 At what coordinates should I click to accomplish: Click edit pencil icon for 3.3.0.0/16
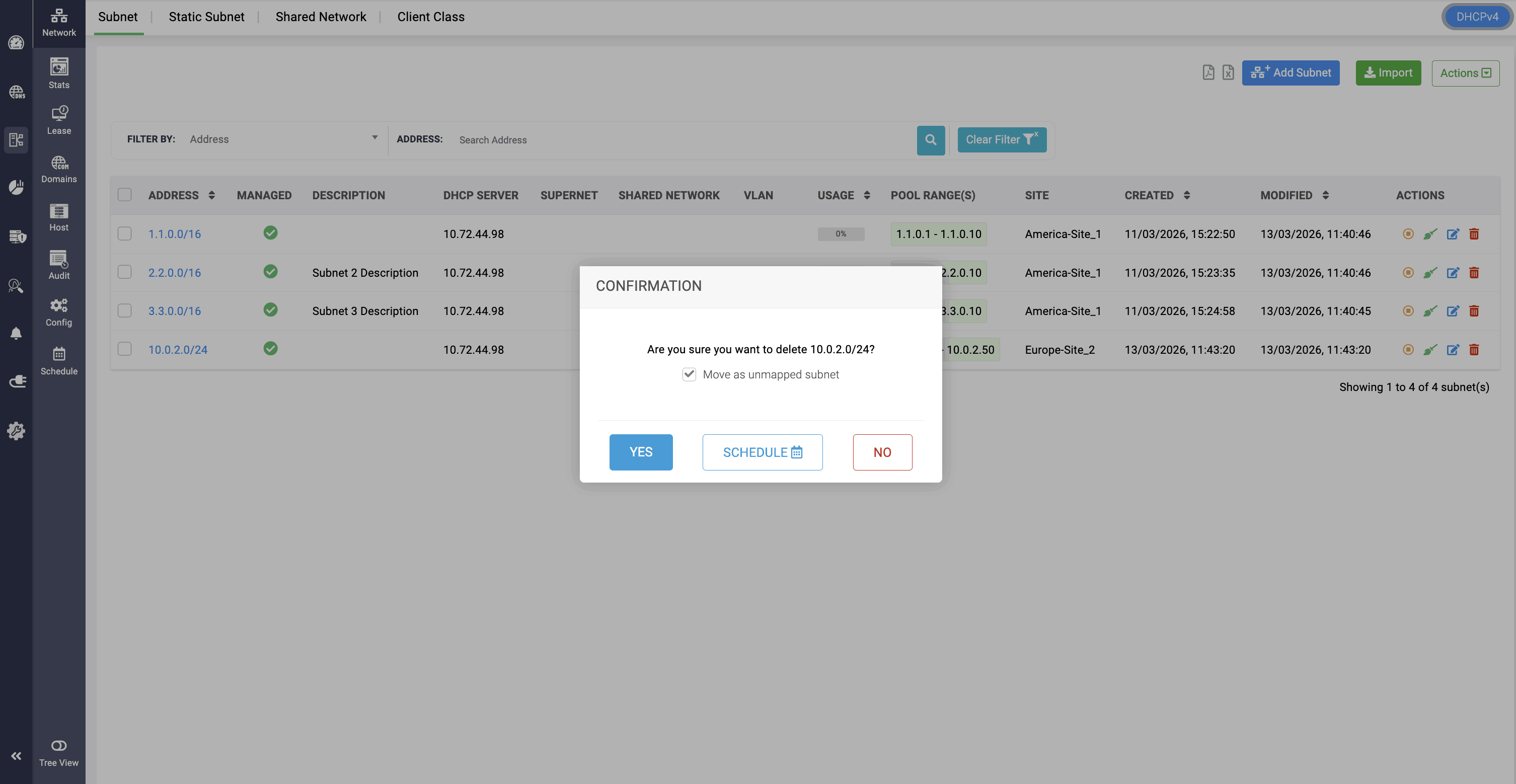coord(1453,311)
